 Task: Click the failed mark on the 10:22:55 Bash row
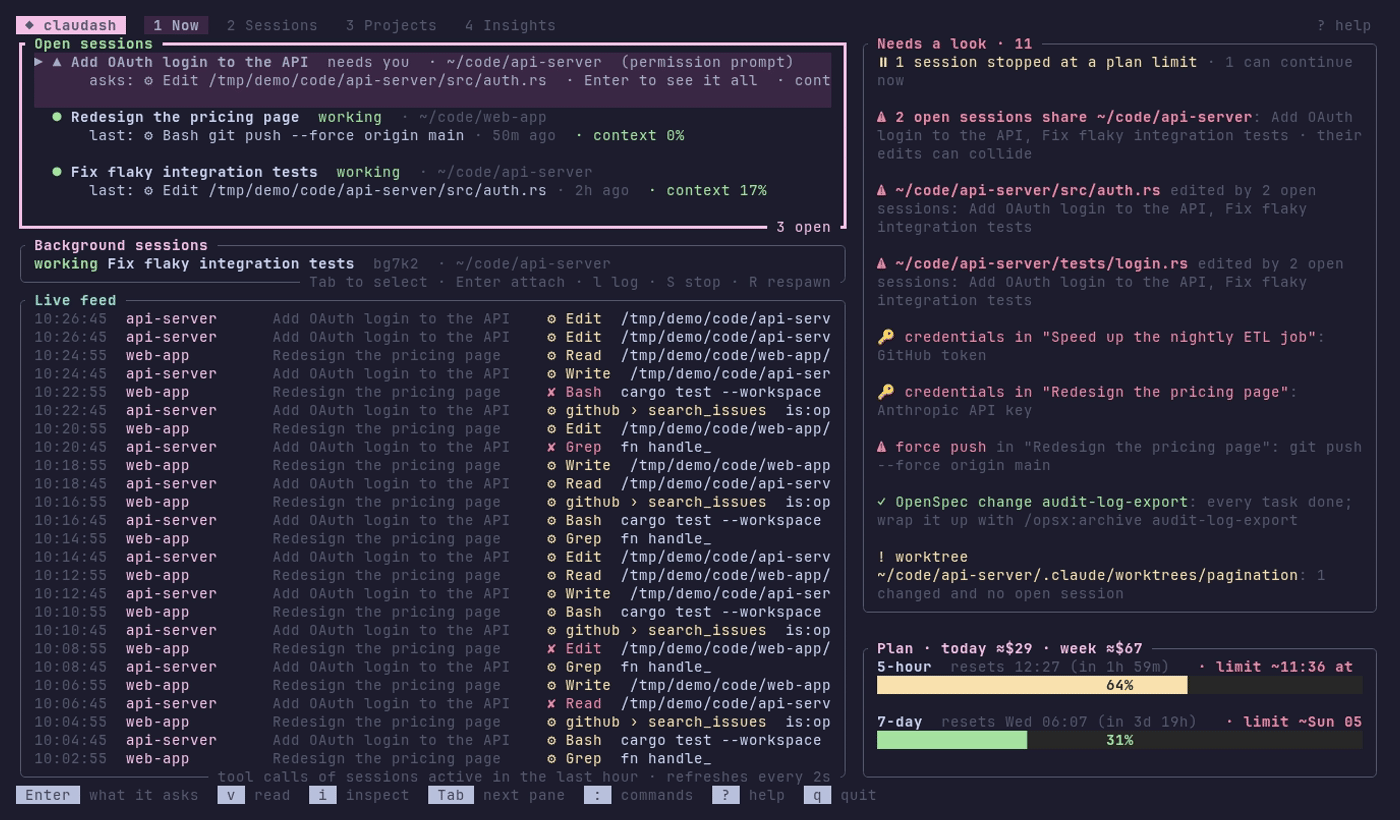552,392
